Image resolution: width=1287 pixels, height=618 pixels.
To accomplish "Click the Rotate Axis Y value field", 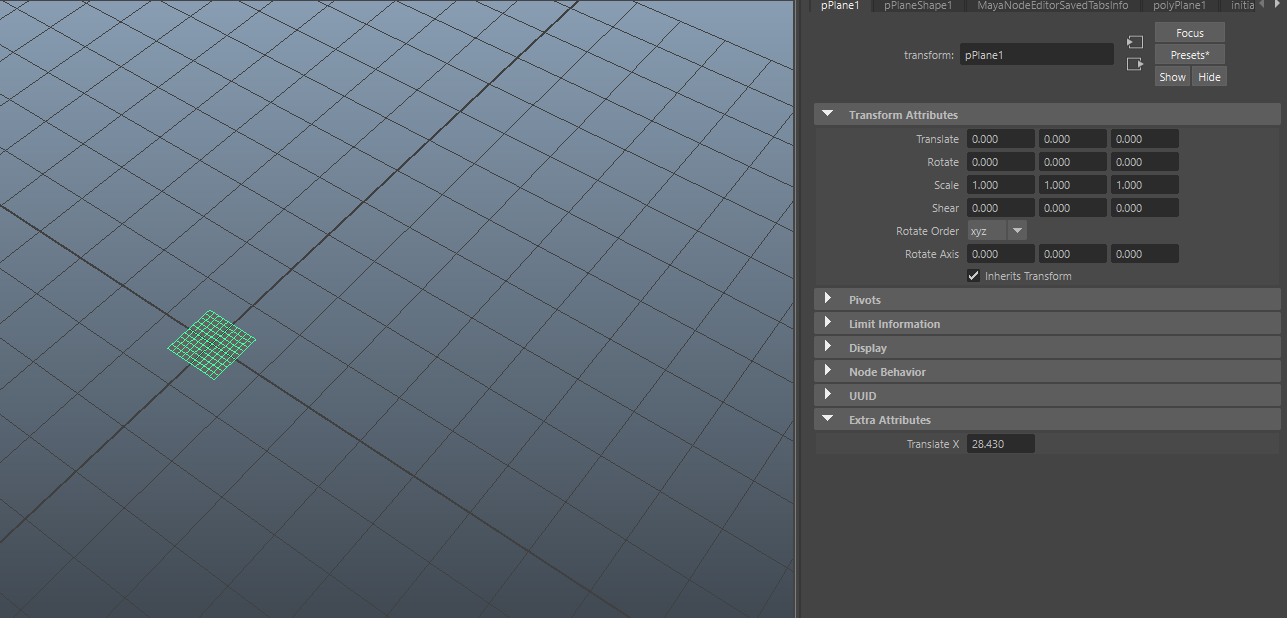I will (x=1073, y=254).
